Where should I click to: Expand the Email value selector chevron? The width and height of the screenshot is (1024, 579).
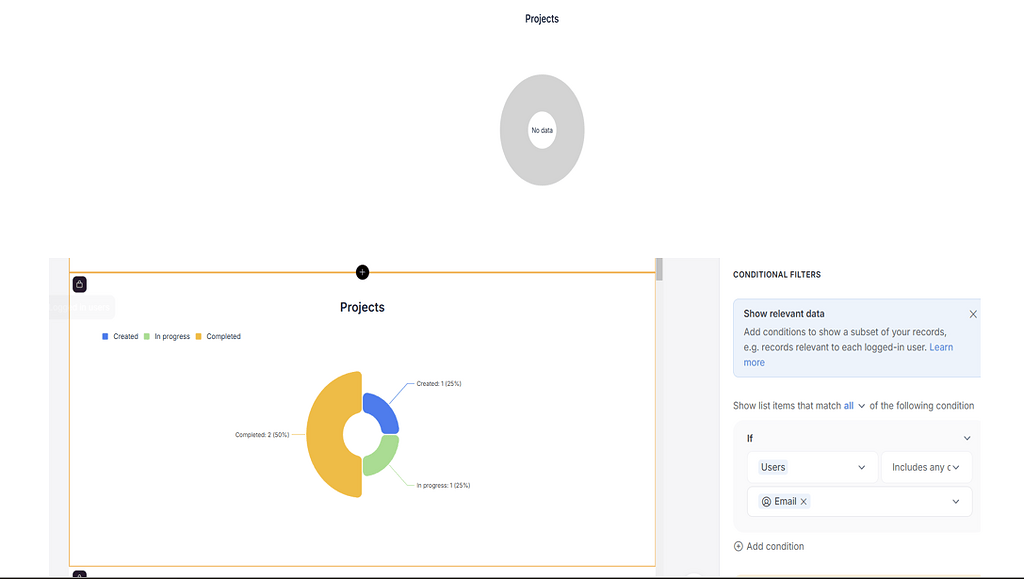(x=955, y=501)
